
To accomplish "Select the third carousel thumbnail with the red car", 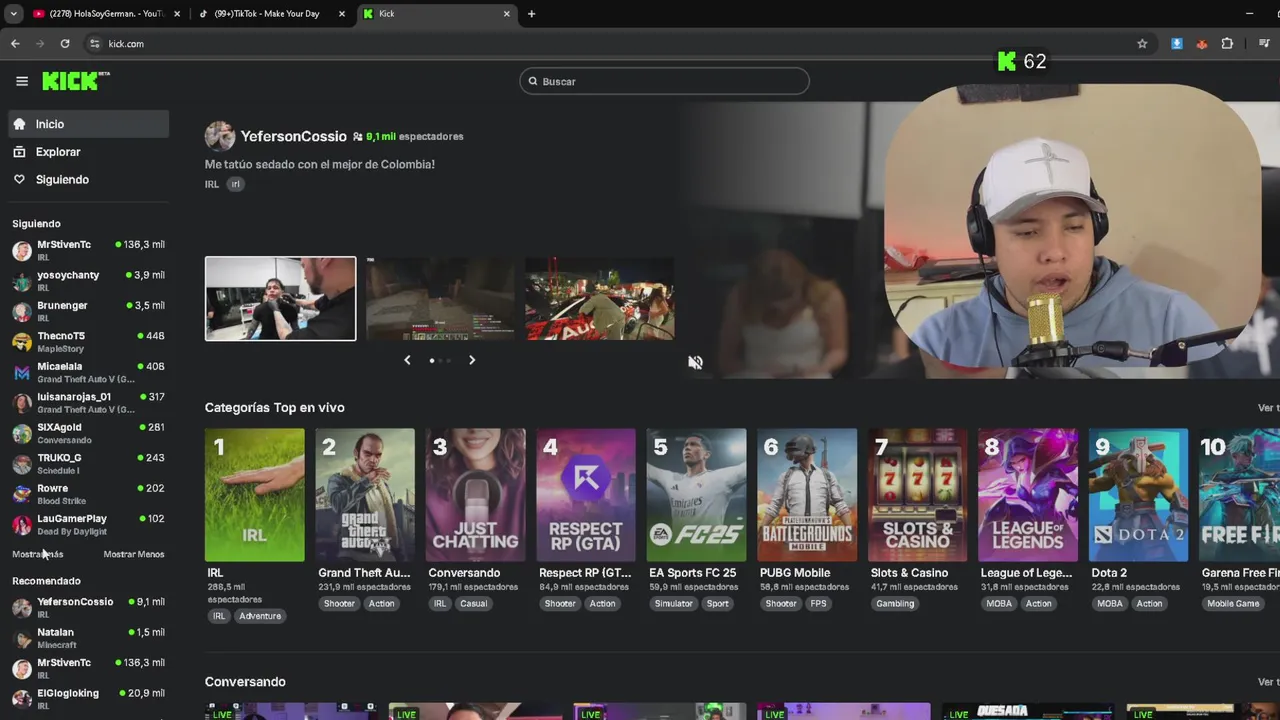I will (x=600, y=298).
